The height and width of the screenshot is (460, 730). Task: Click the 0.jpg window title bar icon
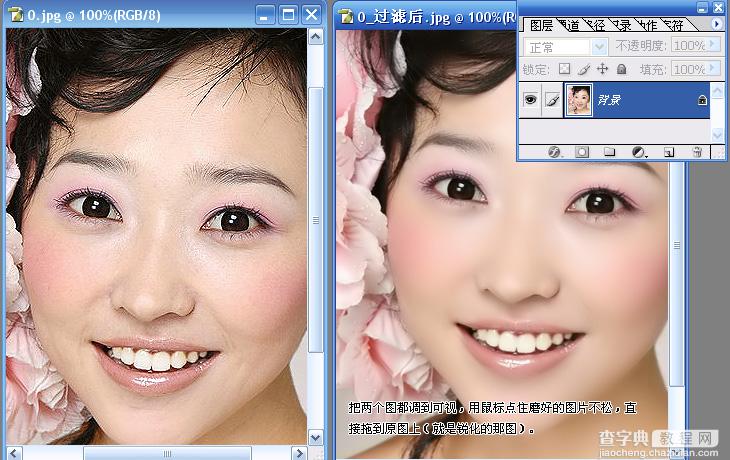(x=16, y=14)
